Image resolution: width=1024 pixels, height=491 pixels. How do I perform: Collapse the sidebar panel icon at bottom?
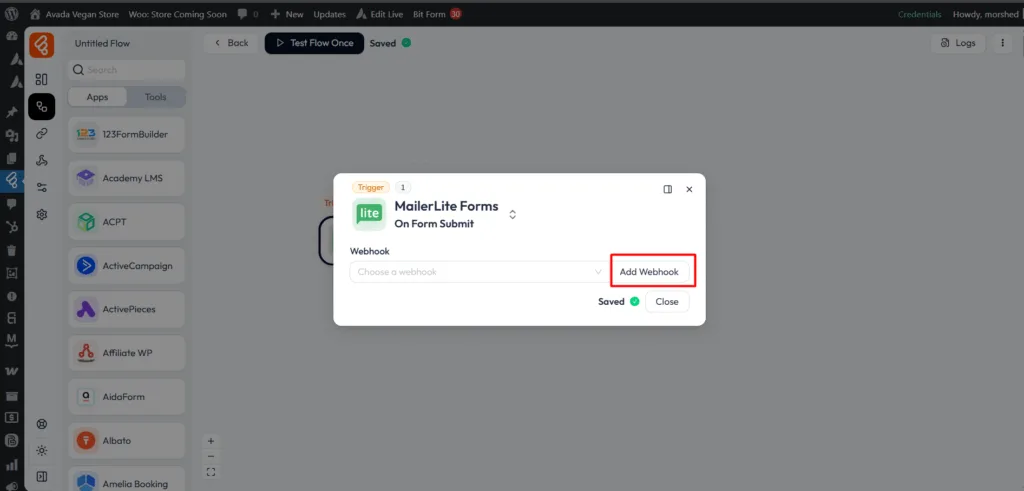42,477
